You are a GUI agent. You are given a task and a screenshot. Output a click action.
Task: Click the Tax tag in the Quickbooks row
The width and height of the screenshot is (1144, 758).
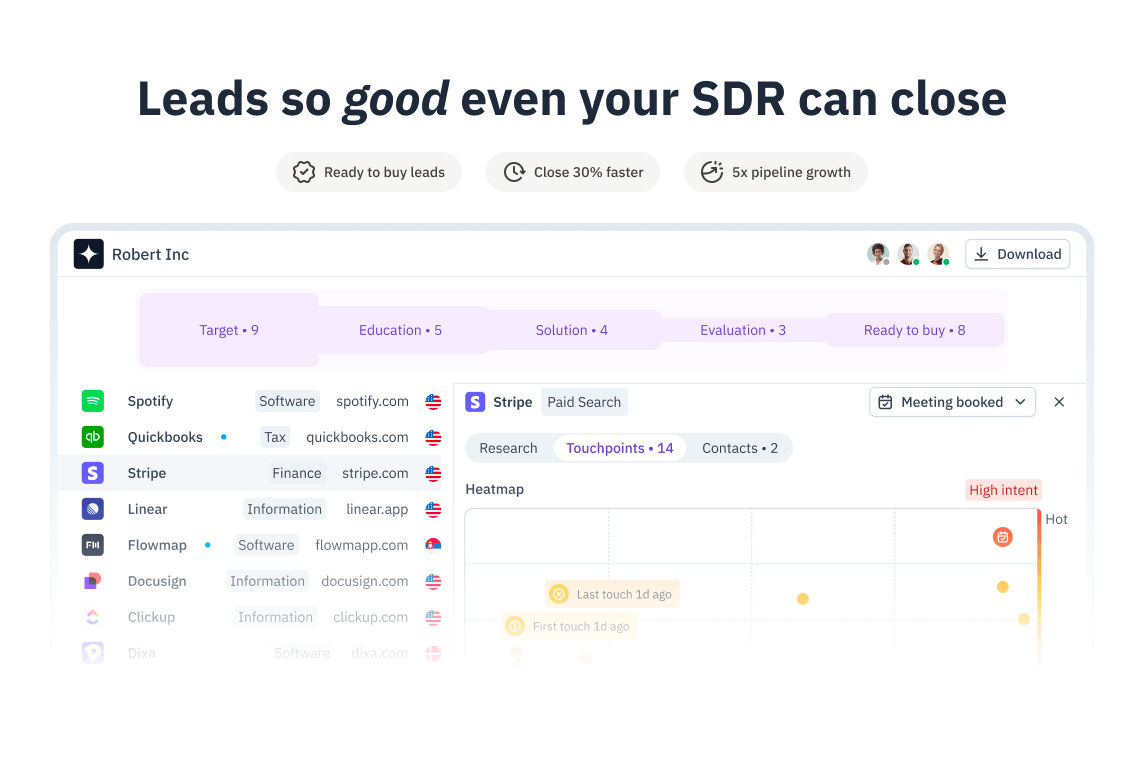click(x=275, y=437)
